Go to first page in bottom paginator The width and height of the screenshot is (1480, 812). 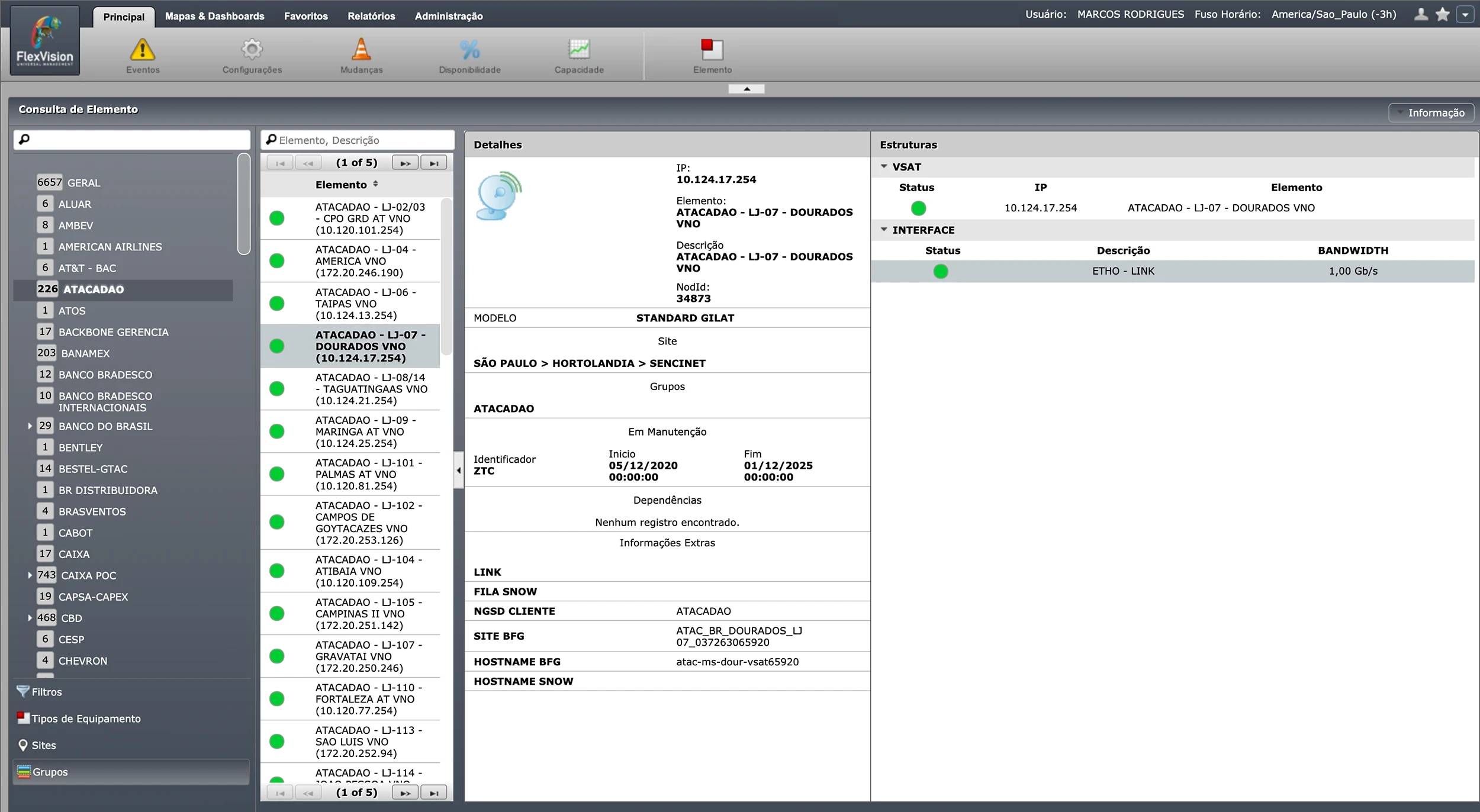(280, 792)
